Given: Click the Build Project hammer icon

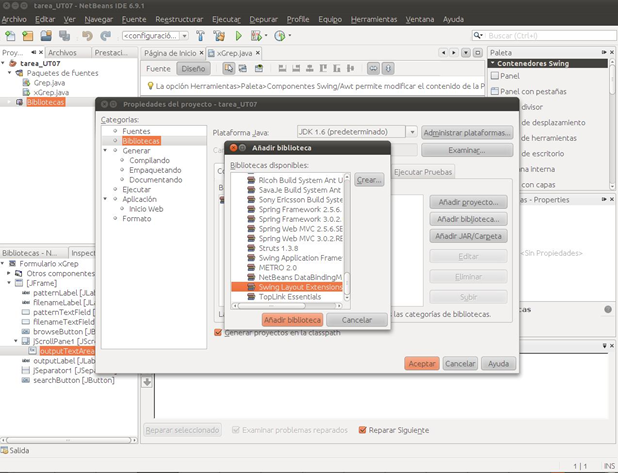Looking at the screenshot, I should (x=201, y=36).
